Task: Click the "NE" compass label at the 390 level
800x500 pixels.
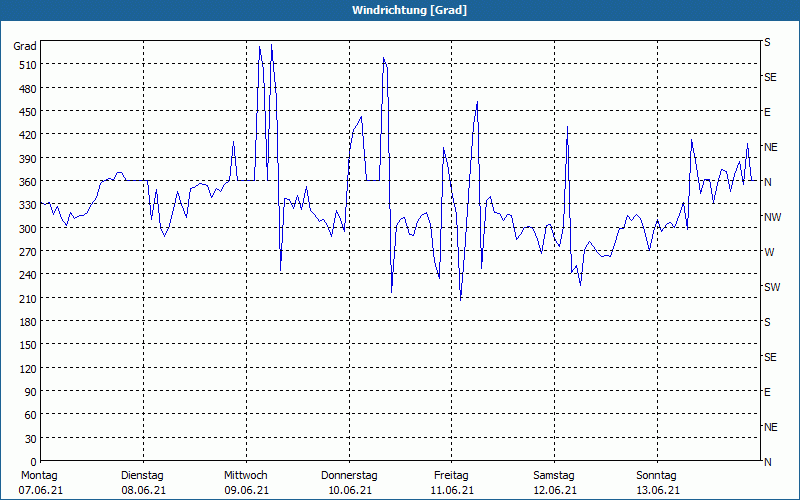Action: tap(770, 147)
